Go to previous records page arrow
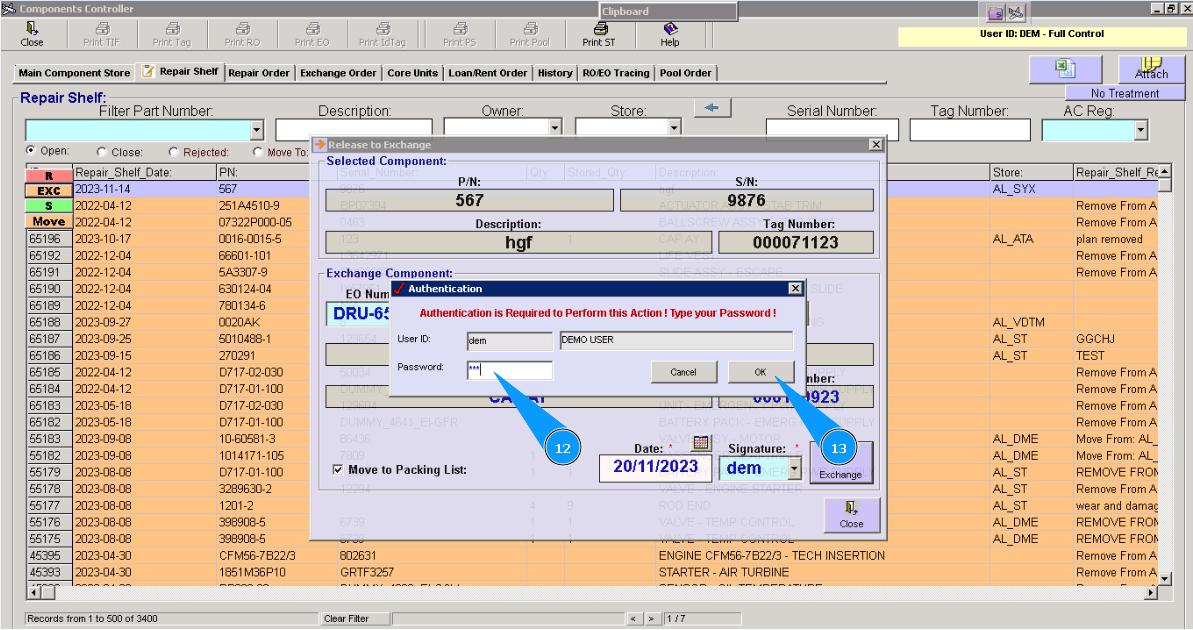 pyautogui.click(x=634, y=619)
